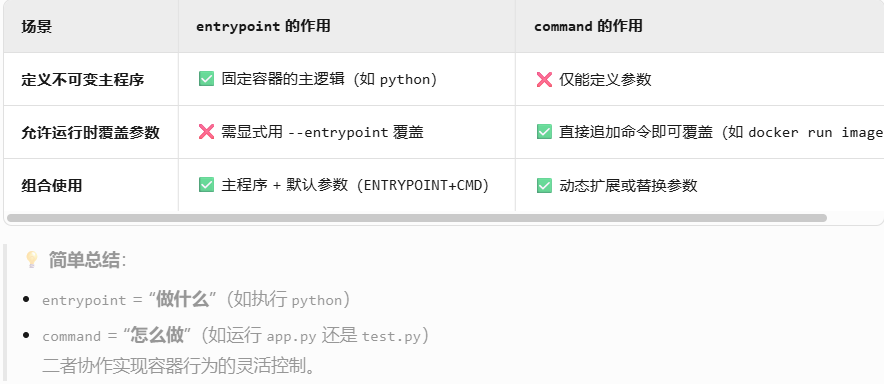Click green checkmark beside 主程序 + 默认参数
Screen dimensions: 884x384
206,185
